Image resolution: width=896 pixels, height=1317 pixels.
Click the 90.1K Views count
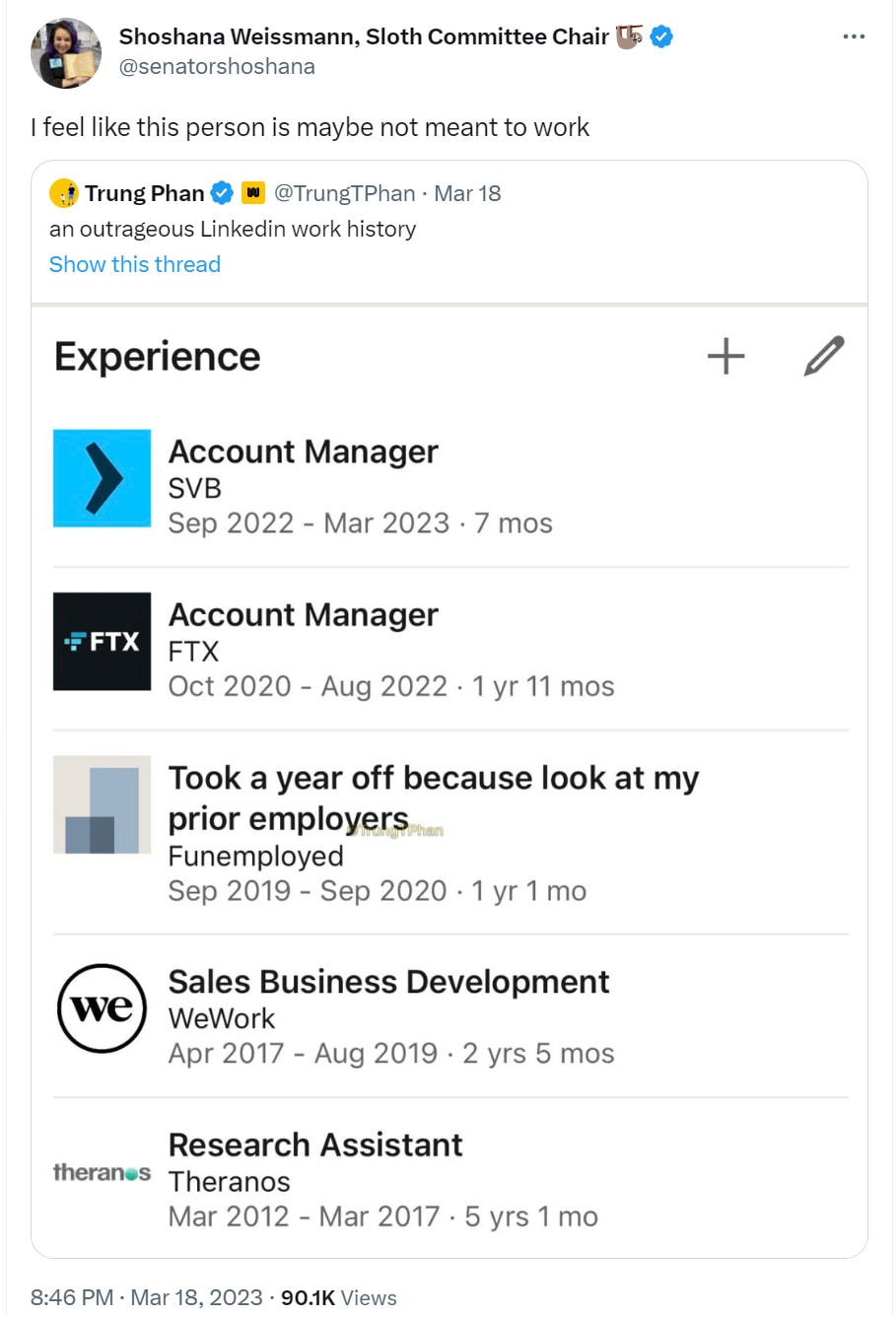[x=338, y=1297]
